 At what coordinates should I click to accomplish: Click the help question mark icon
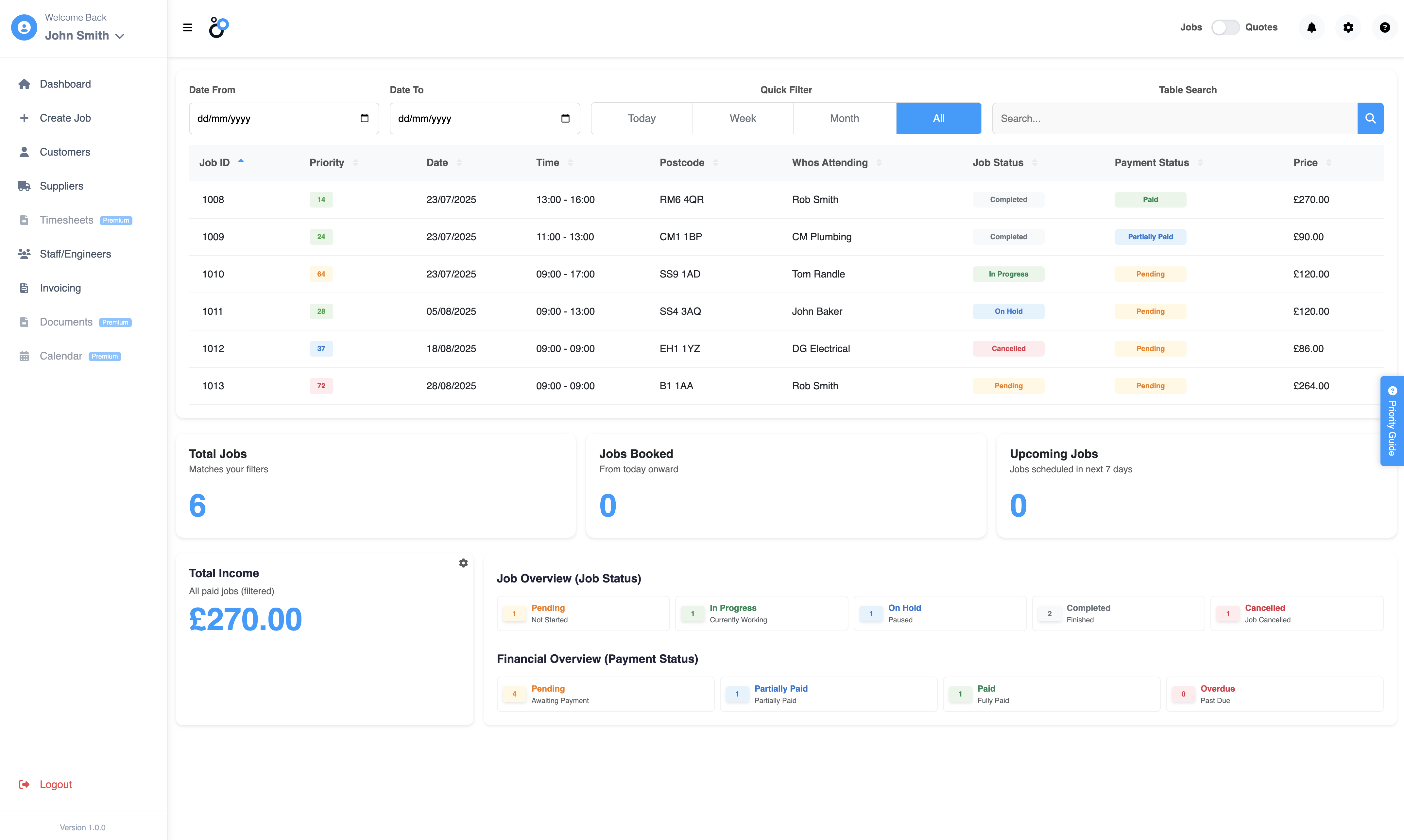[x=1384, y=27]
